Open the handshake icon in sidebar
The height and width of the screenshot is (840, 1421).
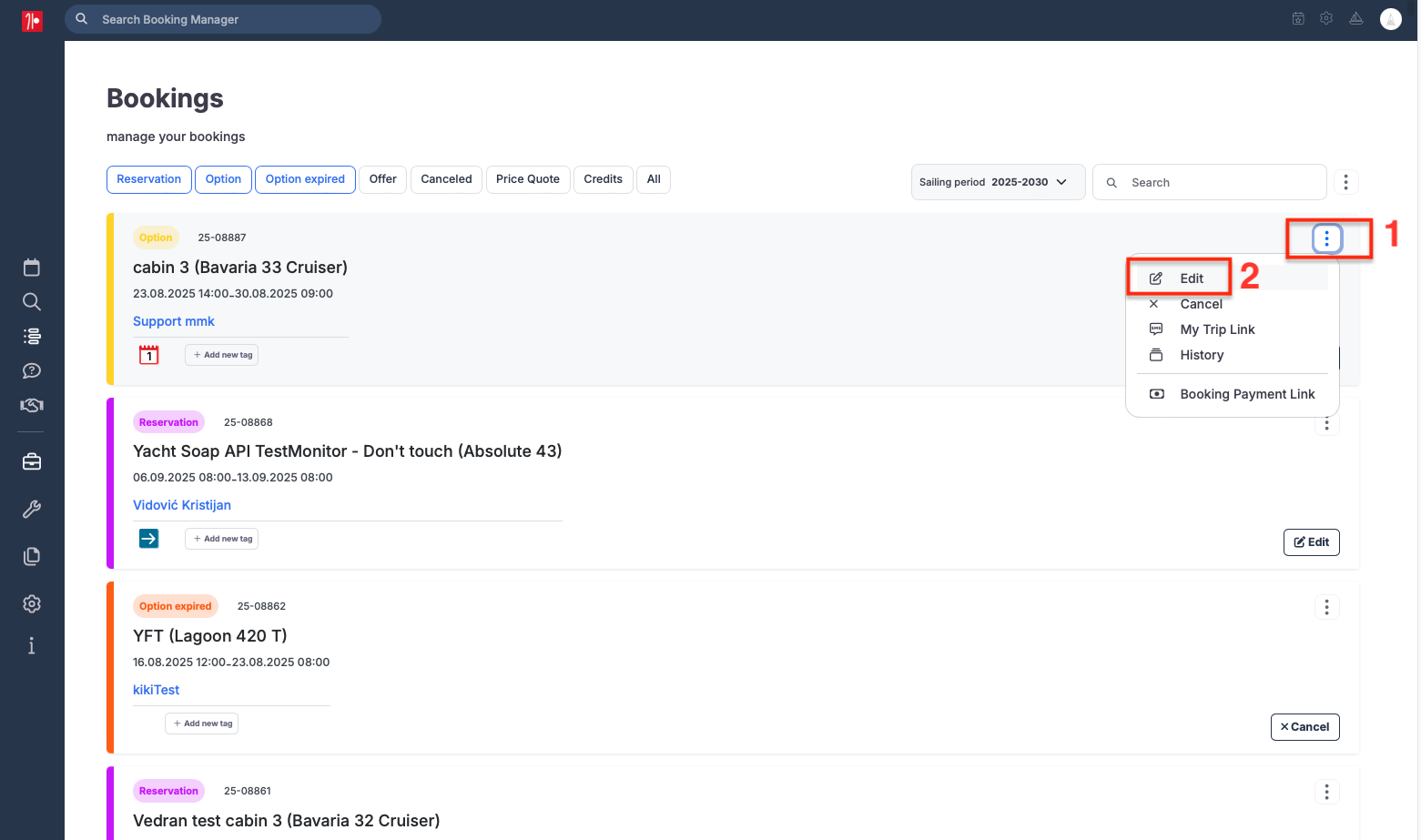point(32,405)
